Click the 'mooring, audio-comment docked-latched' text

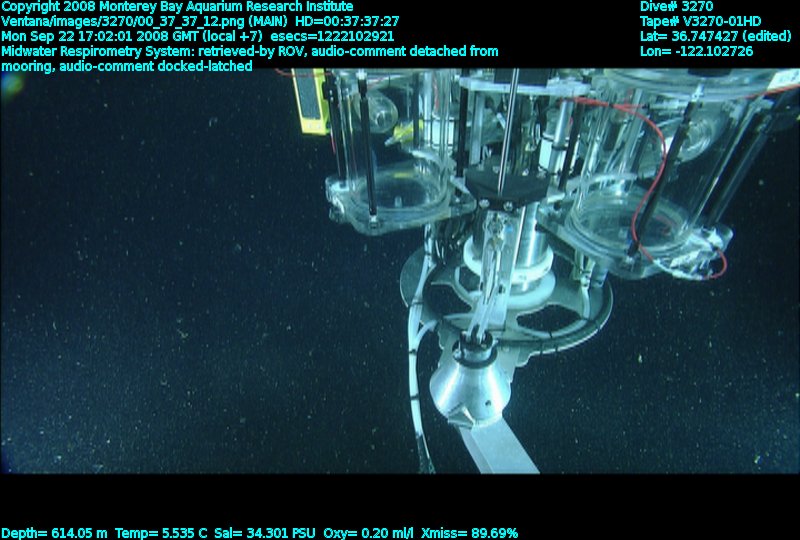click(x=127, y=66)
